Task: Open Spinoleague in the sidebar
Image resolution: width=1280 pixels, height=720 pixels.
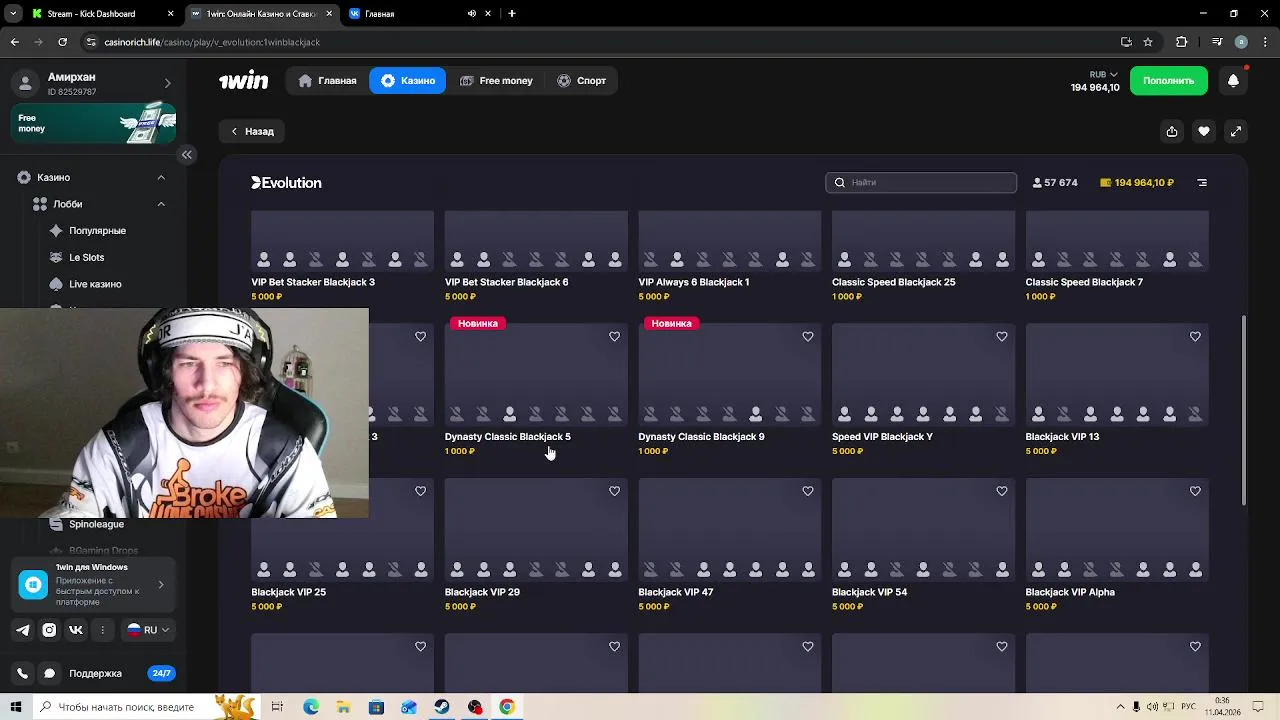Action: pos(96,524)
